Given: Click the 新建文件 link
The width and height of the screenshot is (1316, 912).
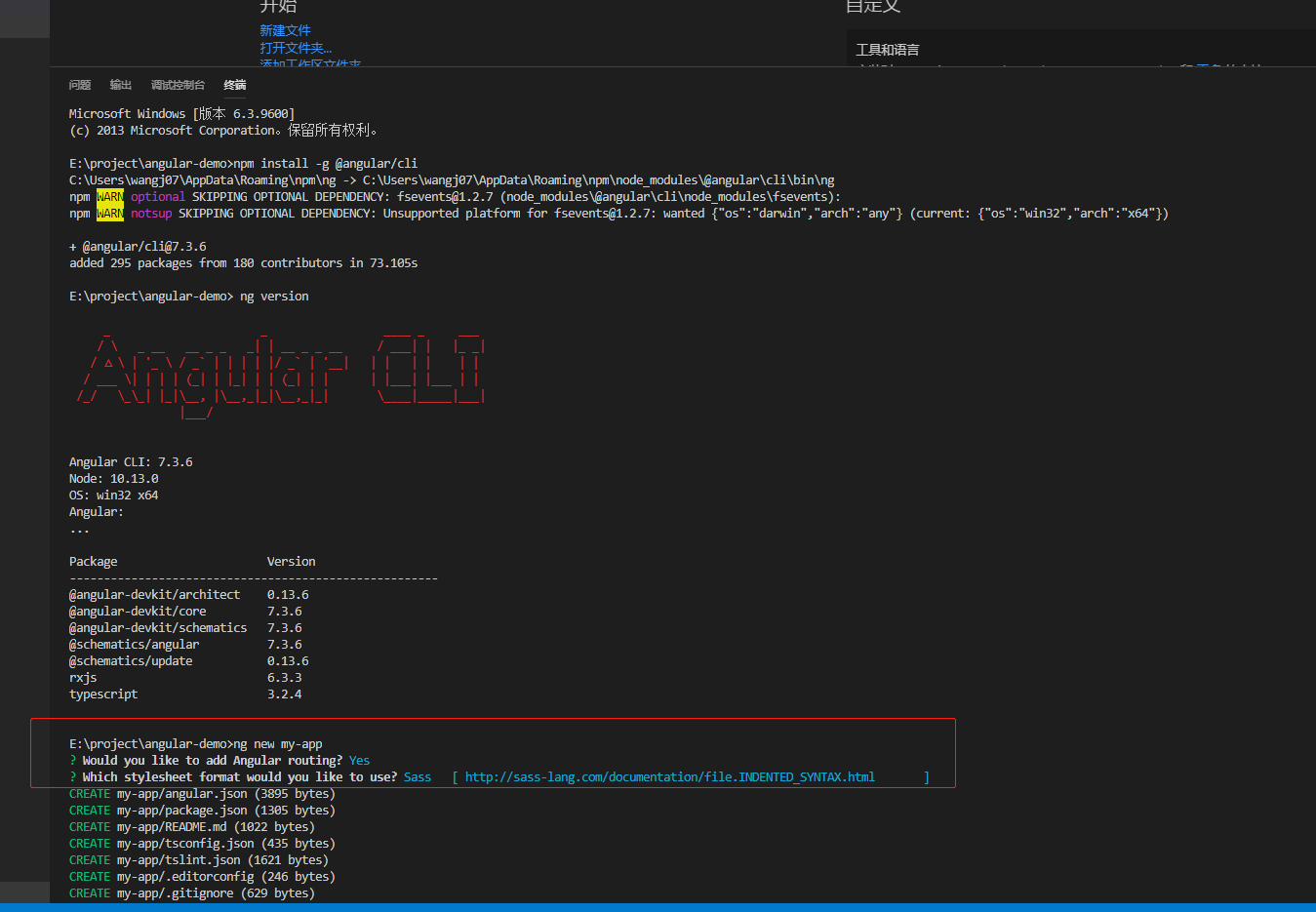Looking at the screenshot, I should (x=285, y=31).
